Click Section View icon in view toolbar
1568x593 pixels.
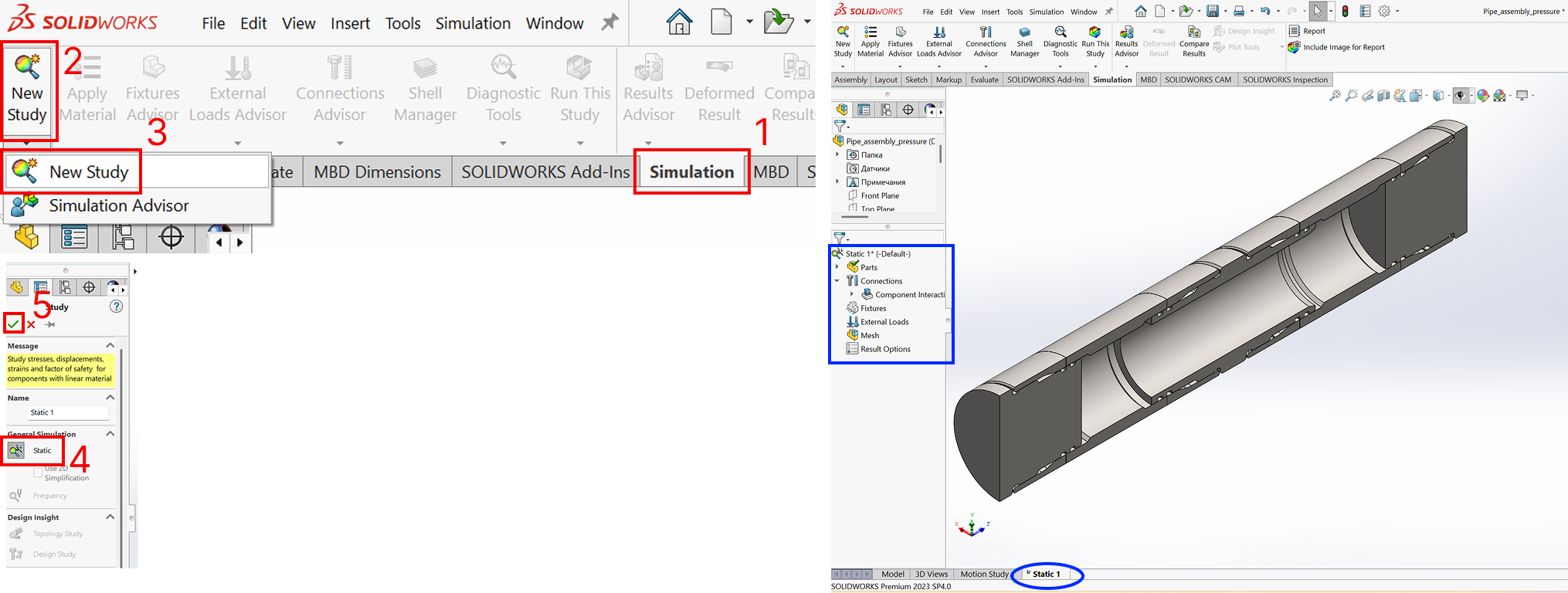1383,96
